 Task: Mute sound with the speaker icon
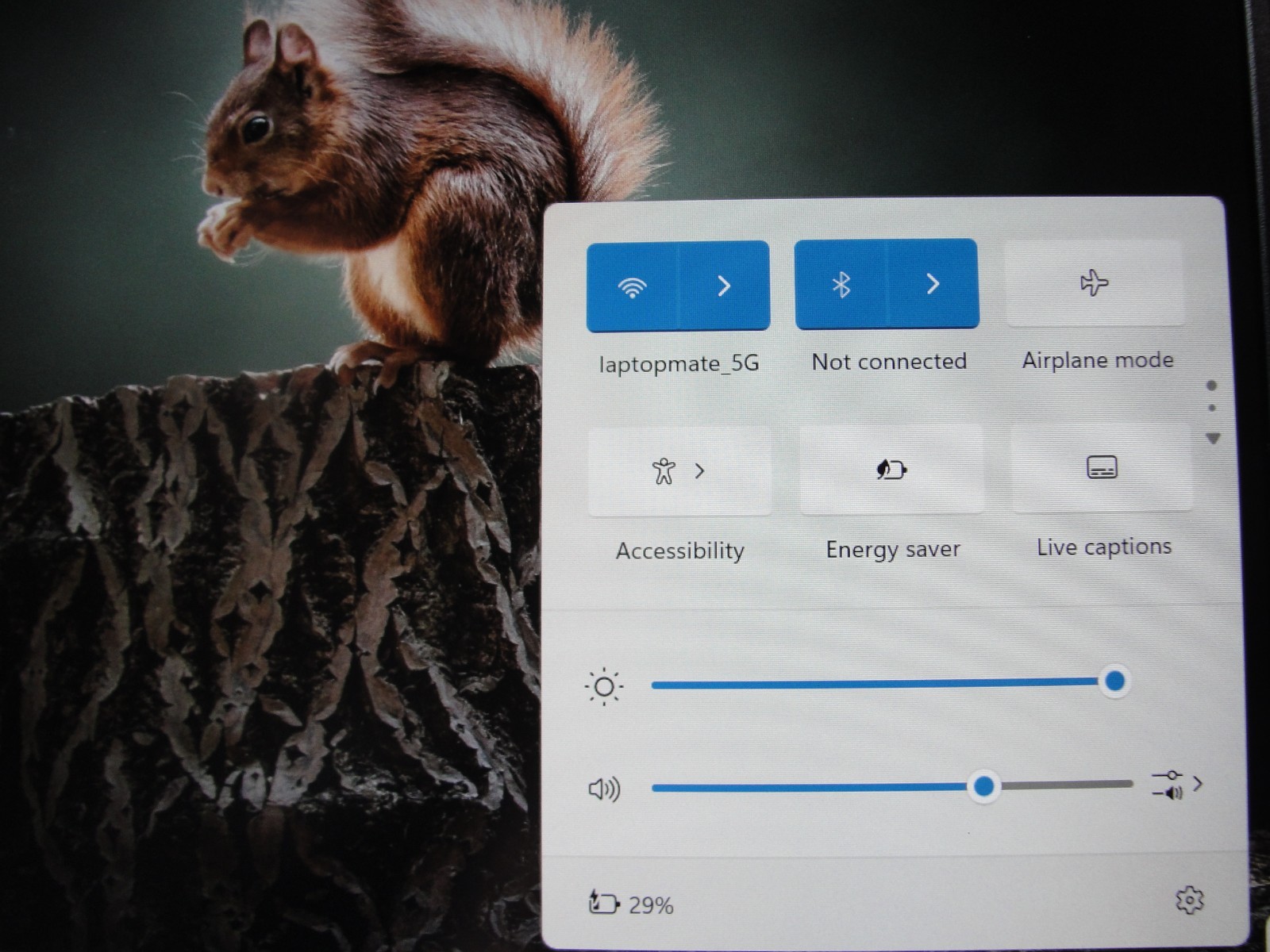(x=604, y=789)
